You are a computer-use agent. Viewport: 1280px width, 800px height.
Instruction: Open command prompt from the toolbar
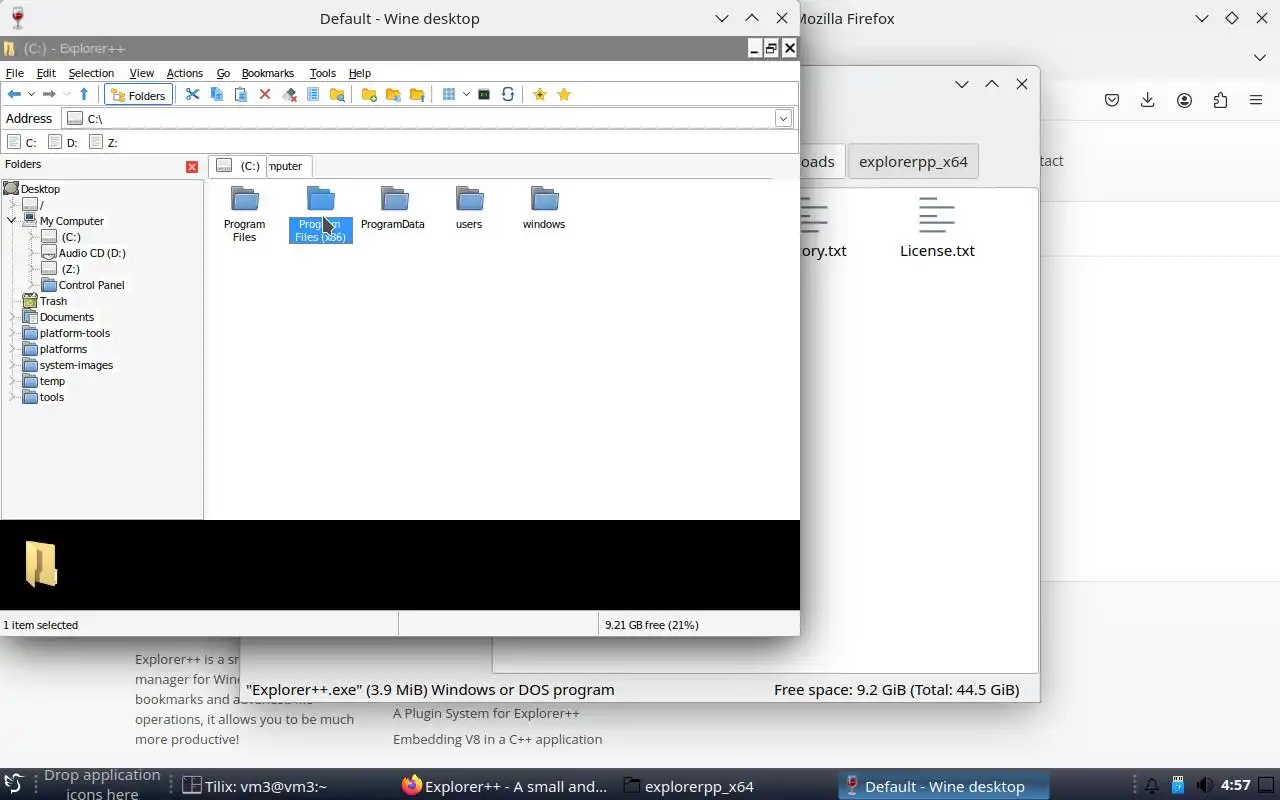pyautogui.click(x=484, y=94)
